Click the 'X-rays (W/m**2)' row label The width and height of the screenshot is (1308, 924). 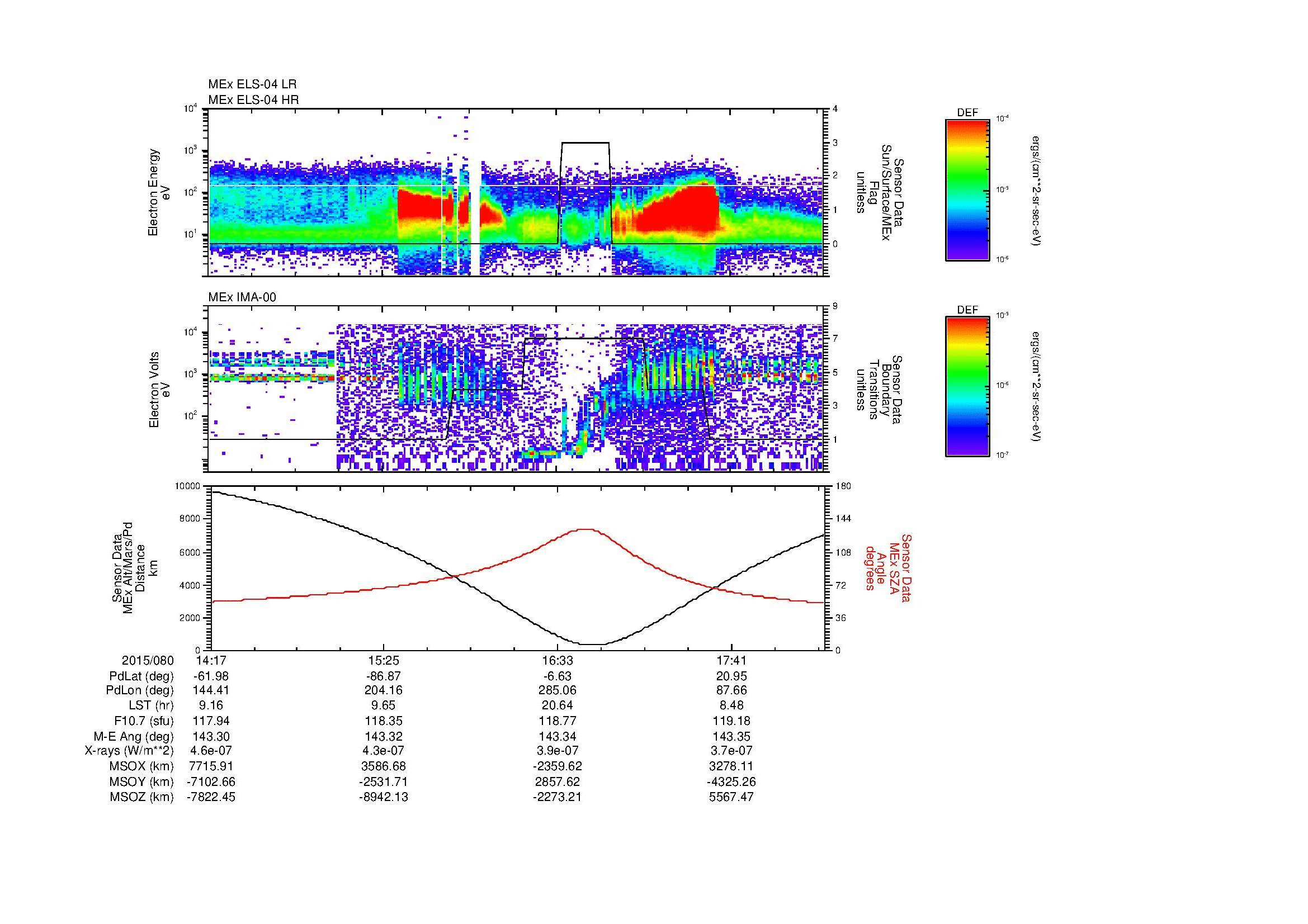tap(129, 751)
